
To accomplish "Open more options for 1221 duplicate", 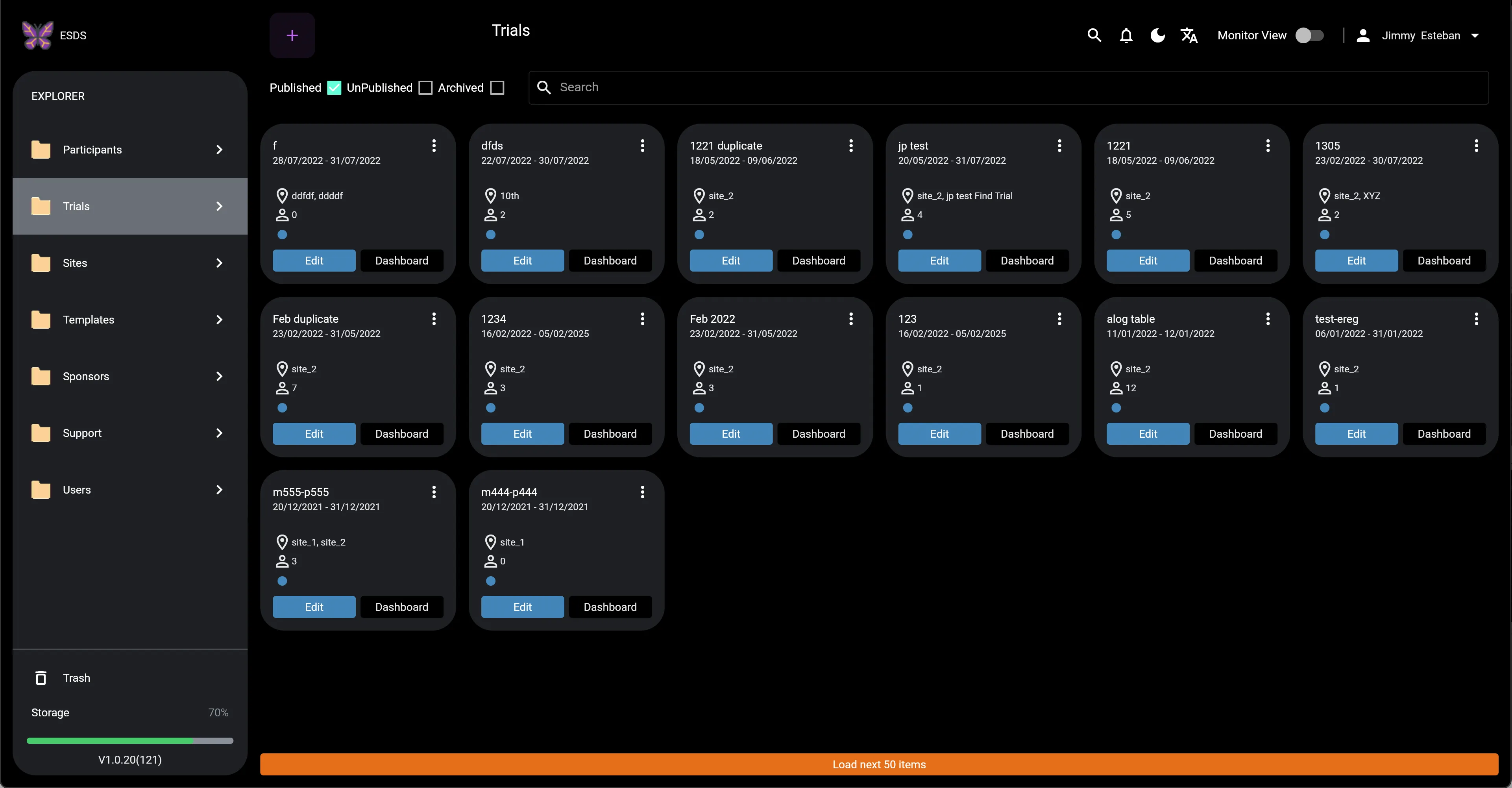I will click(850, 146).
